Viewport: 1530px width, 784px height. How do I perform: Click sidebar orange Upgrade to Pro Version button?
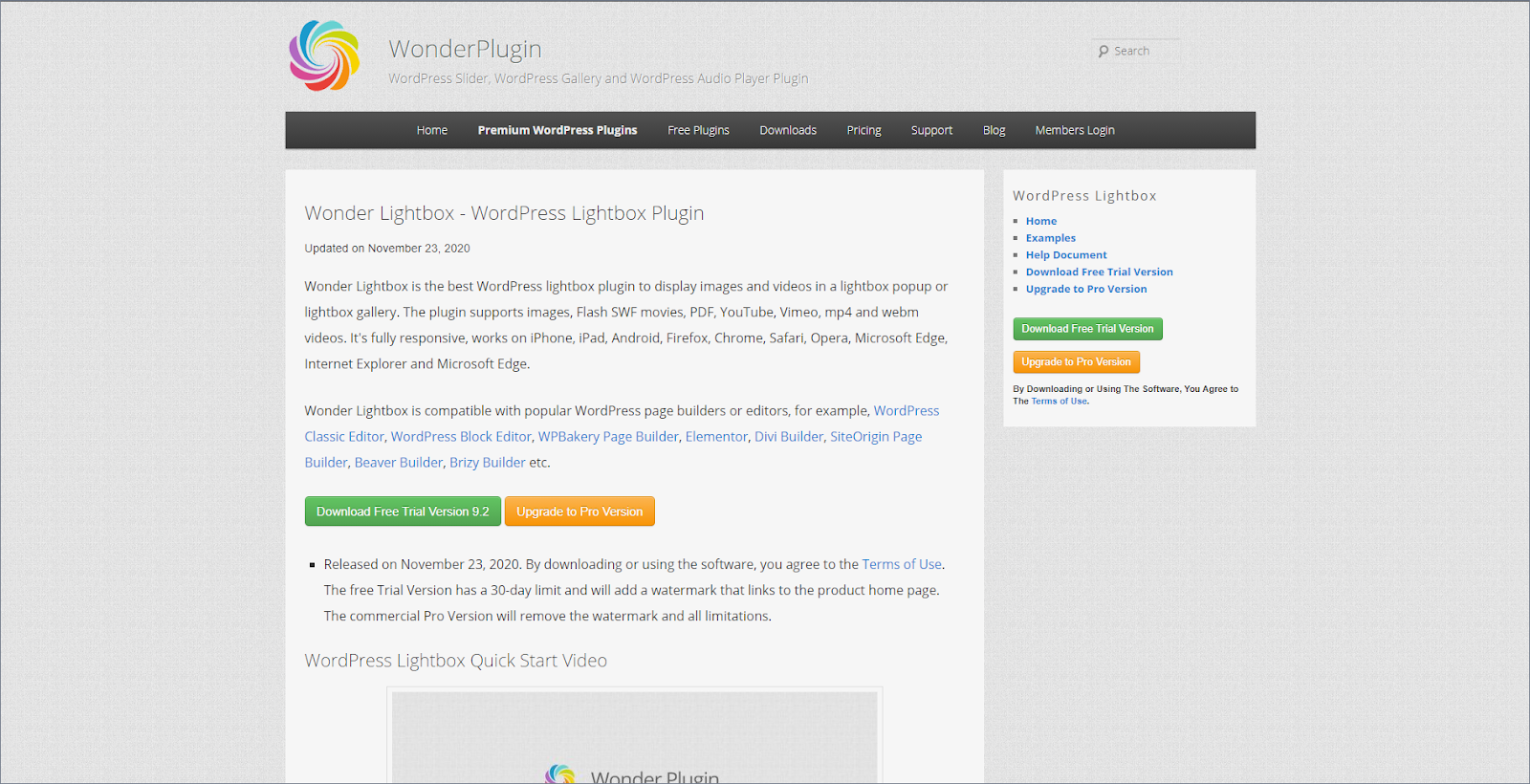click(x=1077, y=362)
